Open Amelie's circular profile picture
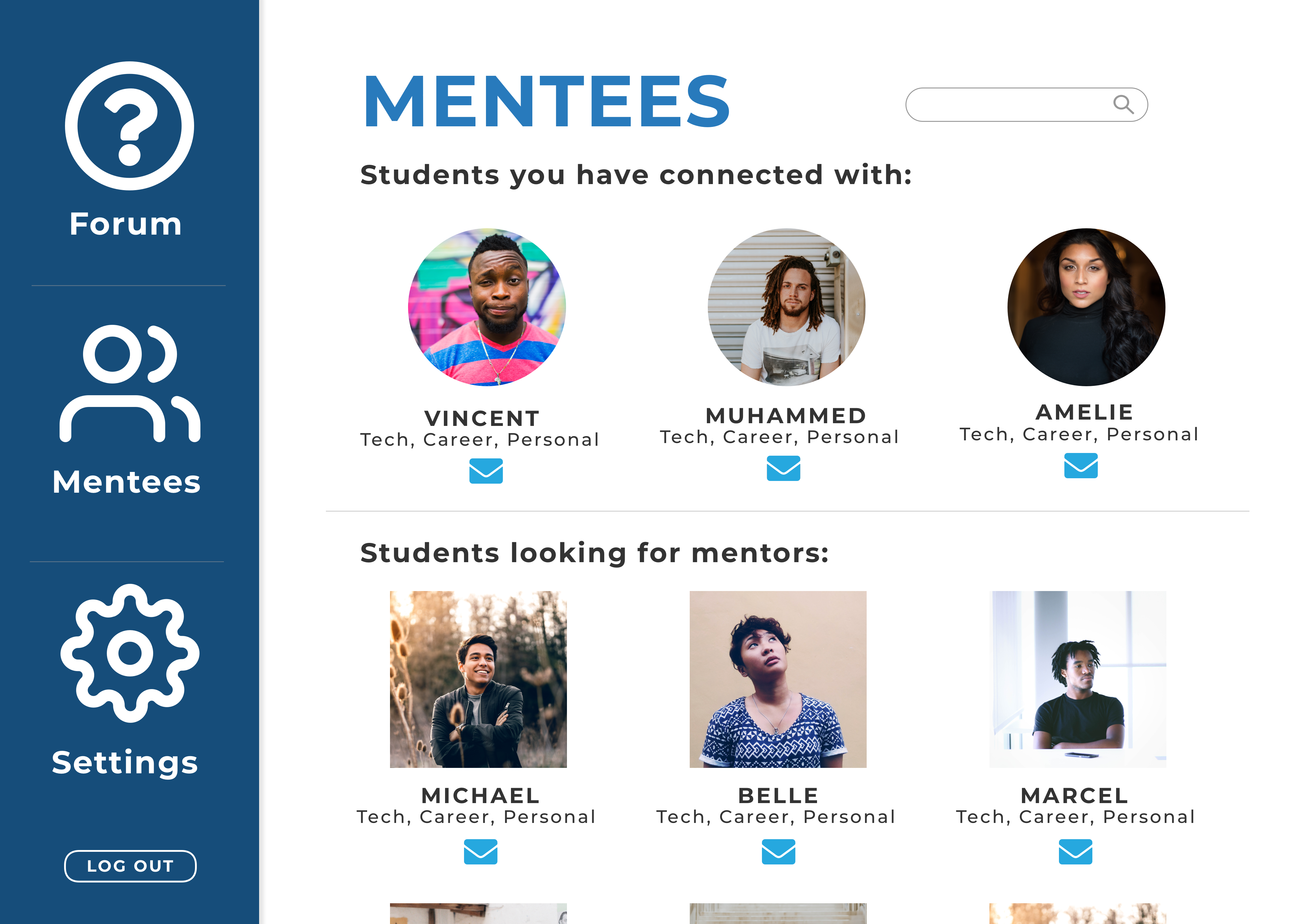Image resolution: width=1300 pixels, height=924 pixels. click(x=1086, y=307)
